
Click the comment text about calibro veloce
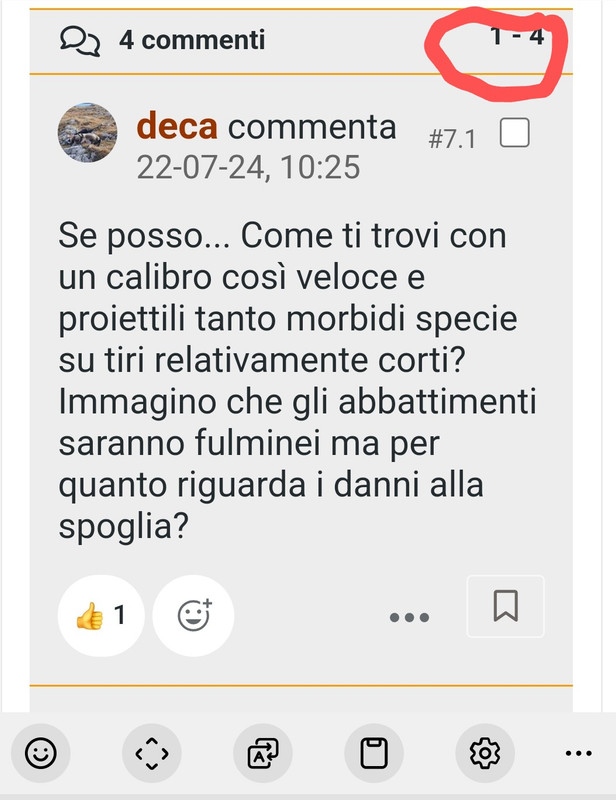click(x=297, y=381)
